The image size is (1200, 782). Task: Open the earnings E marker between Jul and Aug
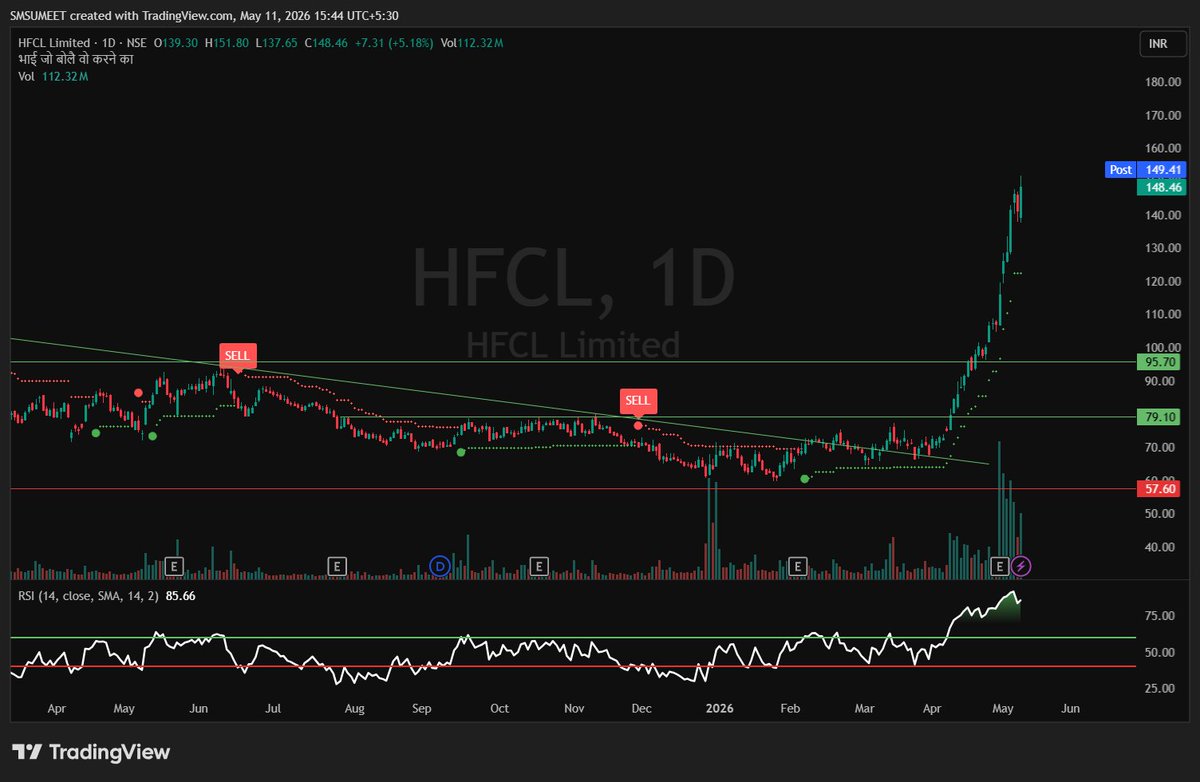(x=337, y=567)
